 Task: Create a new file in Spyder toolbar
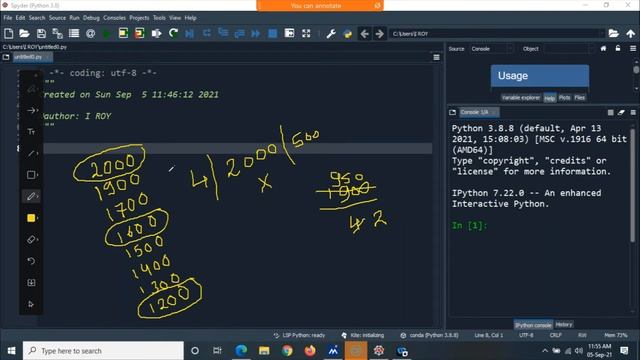click(9, 33)
